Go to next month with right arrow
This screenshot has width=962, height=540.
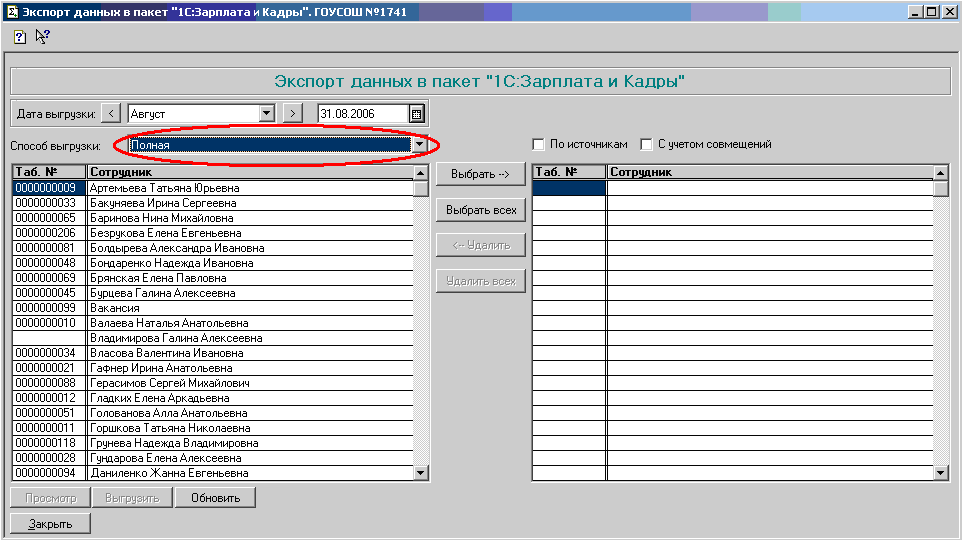292,114
